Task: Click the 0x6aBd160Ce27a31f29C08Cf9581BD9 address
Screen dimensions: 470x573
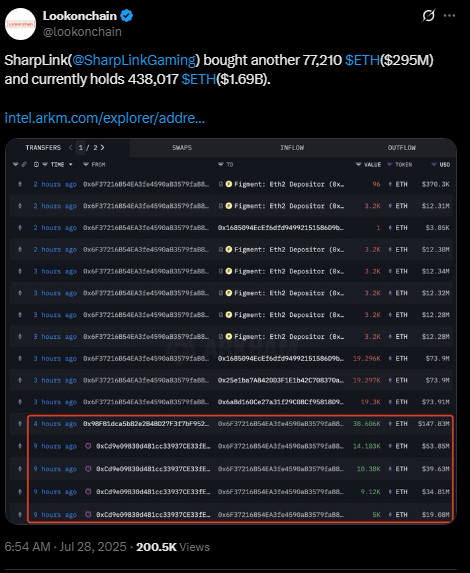Action: 281,402
